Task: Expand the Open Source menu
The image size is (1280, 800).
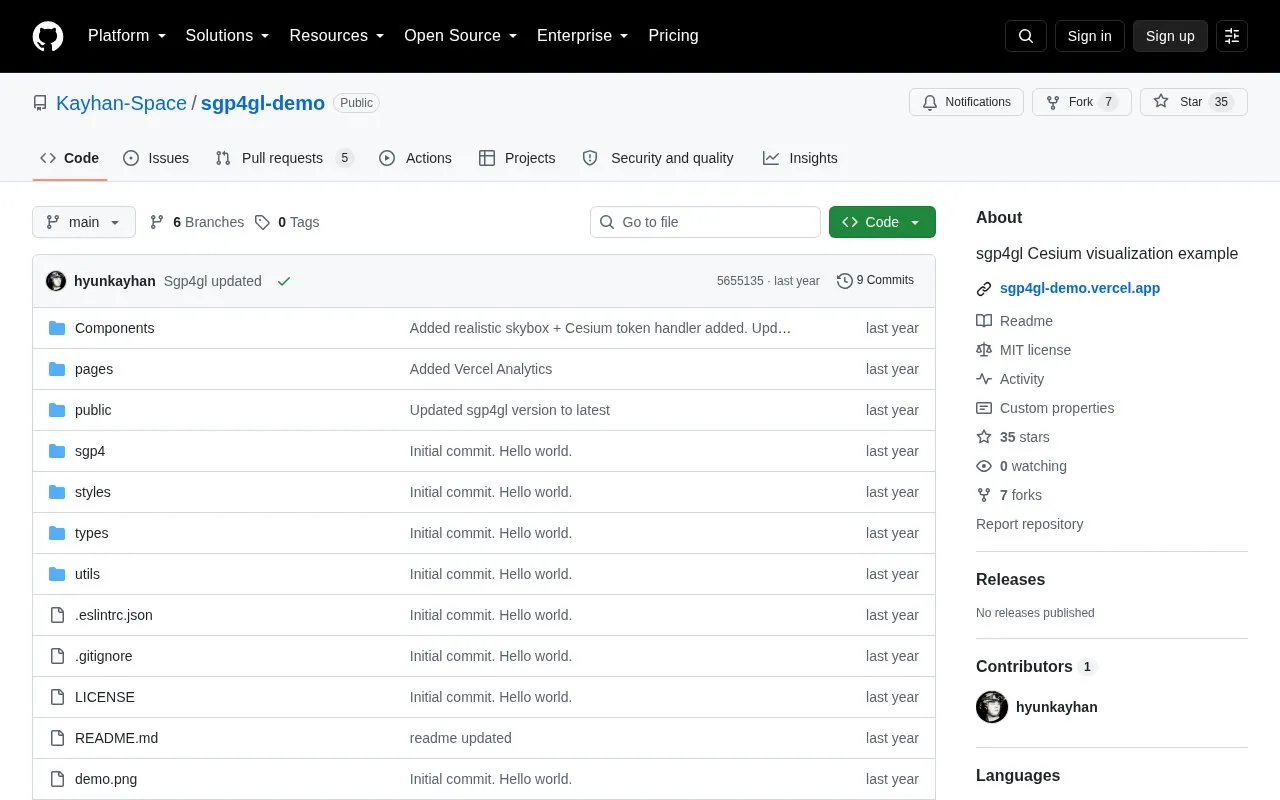Action: [460, 36]
